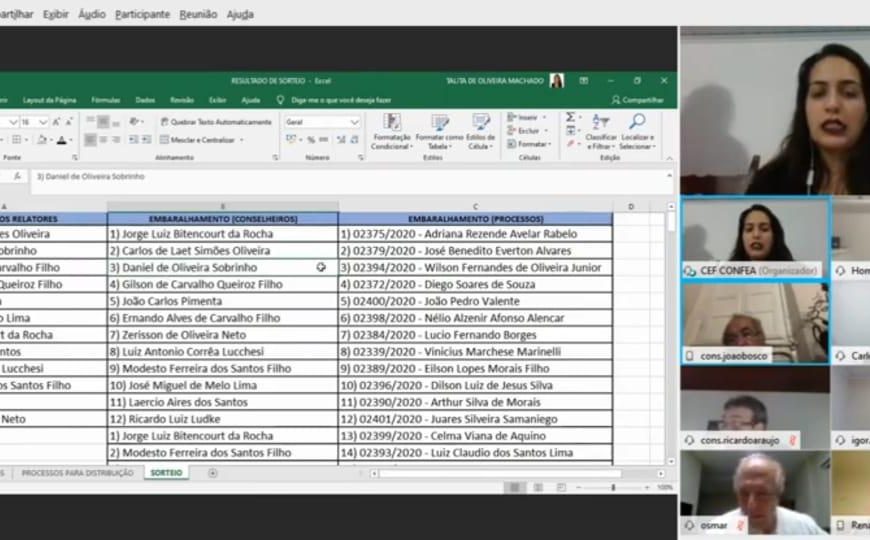Open Alinhamento group dialog launcher
This screenshot has width=870, height=540.
(275, 158)
